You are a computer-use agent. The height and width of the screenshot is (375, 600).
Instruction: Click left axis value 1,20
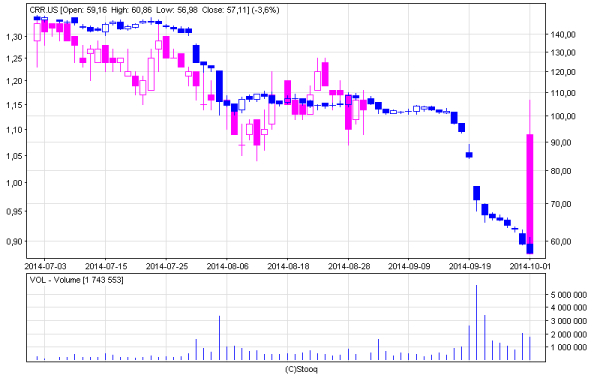(14, 81)
